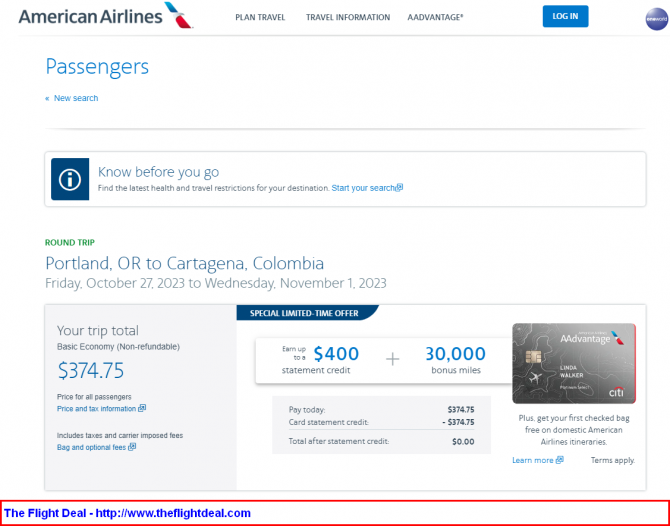Click the red-blue eagle flight symbol
The image size is (670, 526).
coord(178,15)
